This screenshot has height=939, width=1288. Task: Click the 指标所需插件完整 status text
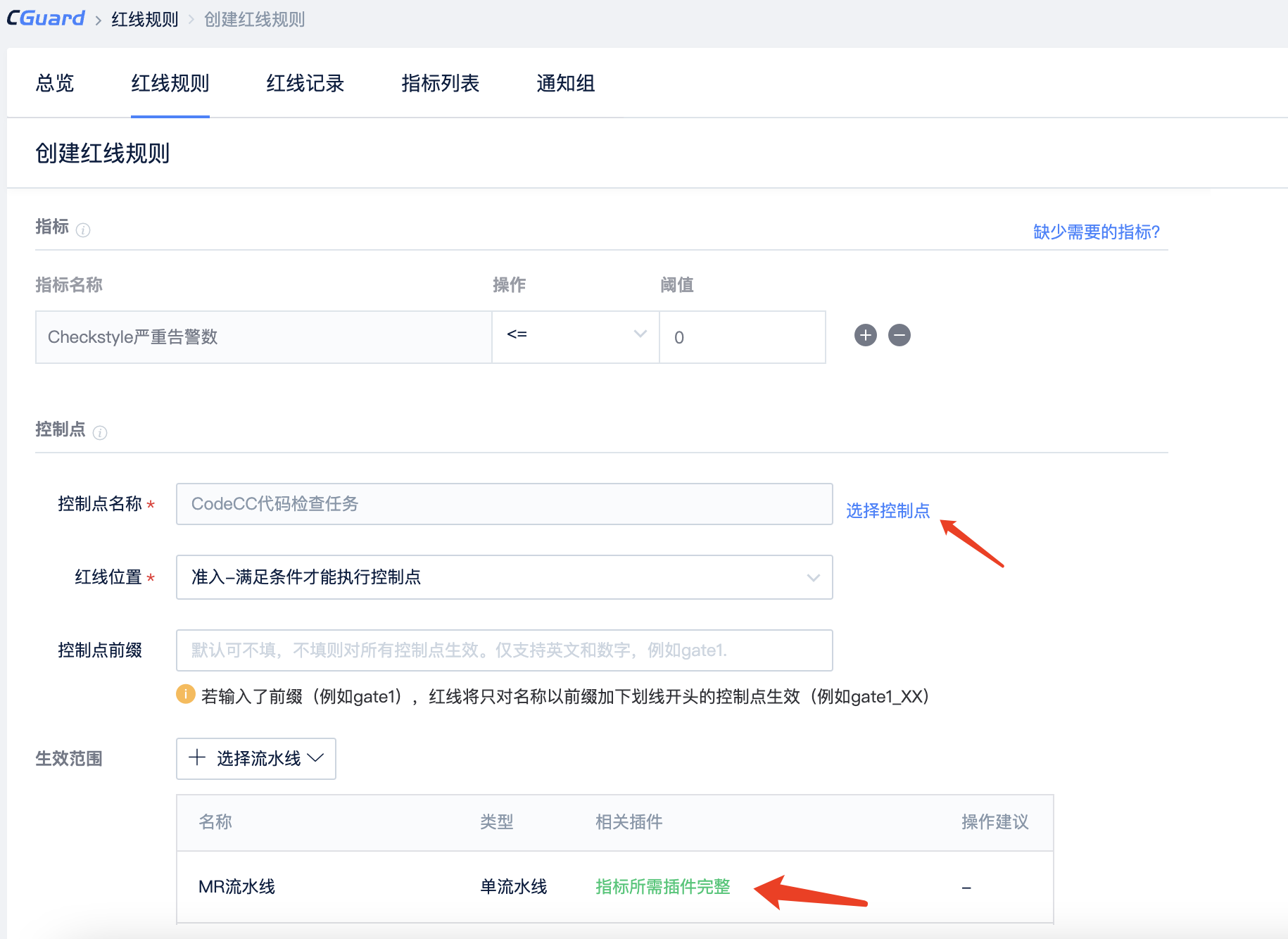[x=663, y=887]
